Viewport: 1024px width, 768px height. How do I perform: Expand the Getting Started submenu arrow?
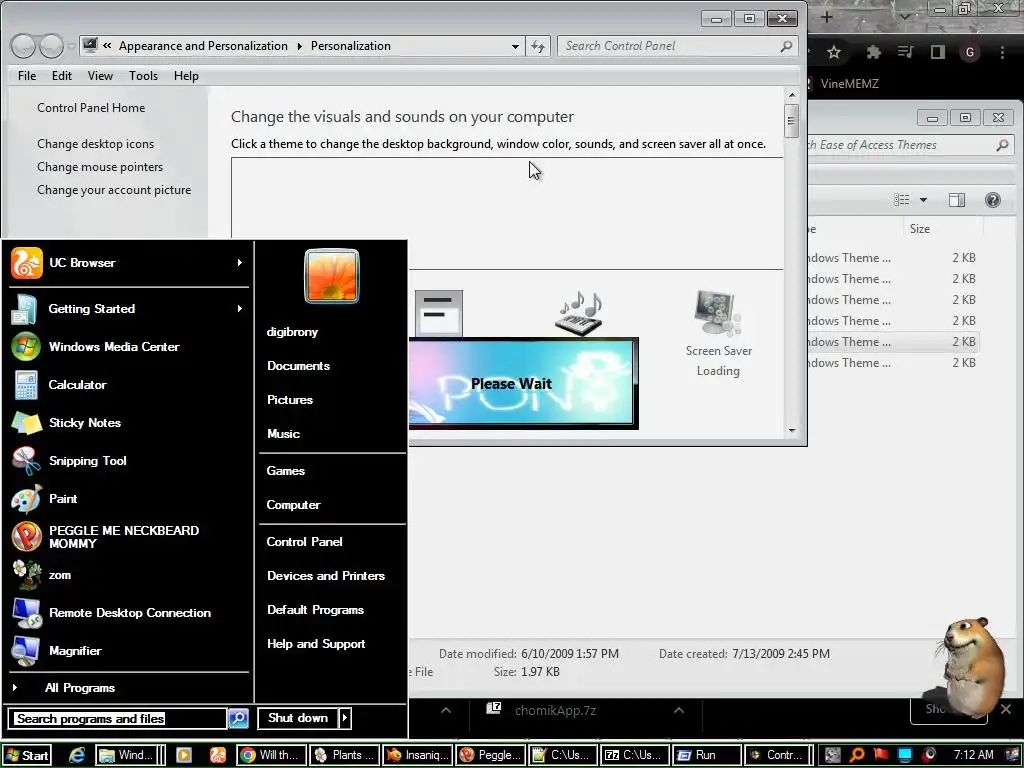point(240,308)
